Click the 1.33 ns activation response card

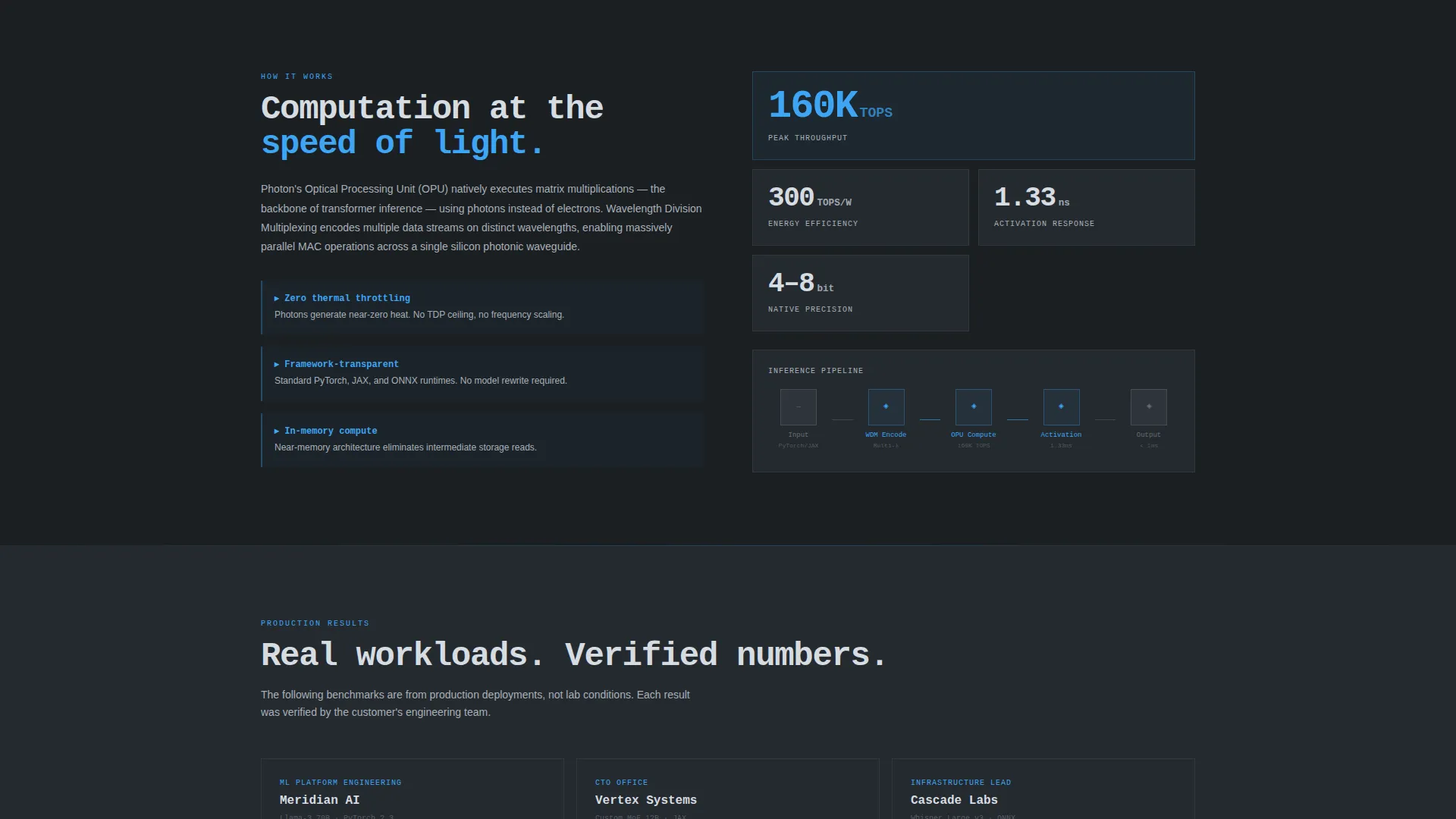click(x=1087, y=208)
